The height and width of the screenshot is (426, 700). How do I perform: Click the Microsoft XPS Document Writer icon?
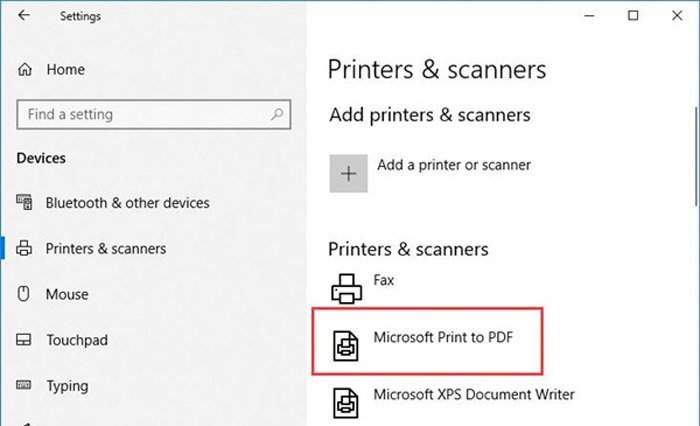pyautogui.click(x=346, y=403)
